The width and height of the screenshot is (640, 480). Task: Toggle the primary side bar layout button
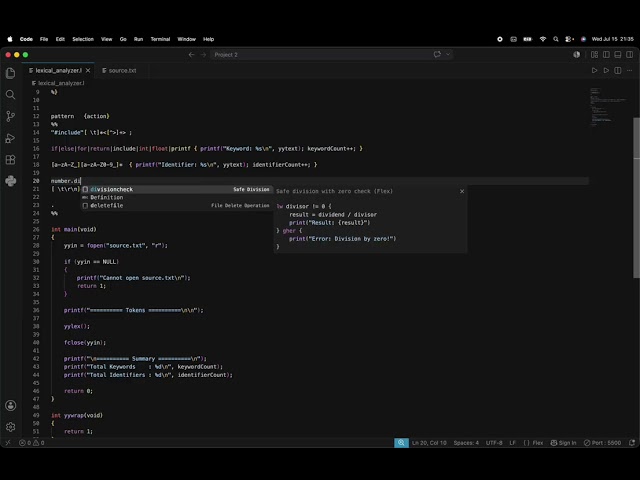606,55
